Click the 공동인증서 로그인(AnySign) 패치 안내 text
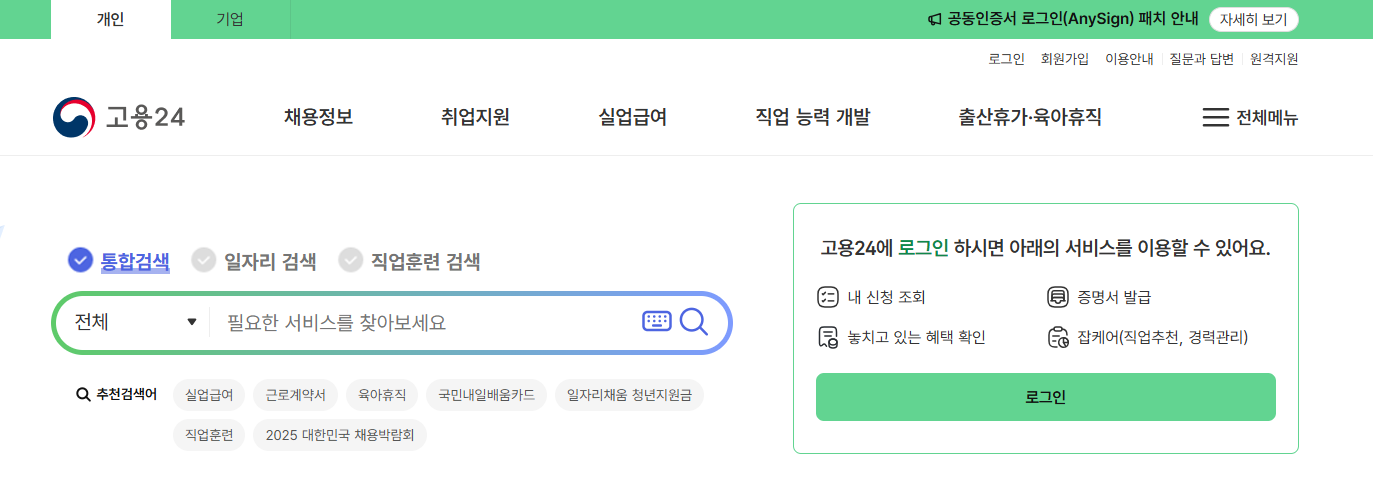 [x=1073, y=20]
